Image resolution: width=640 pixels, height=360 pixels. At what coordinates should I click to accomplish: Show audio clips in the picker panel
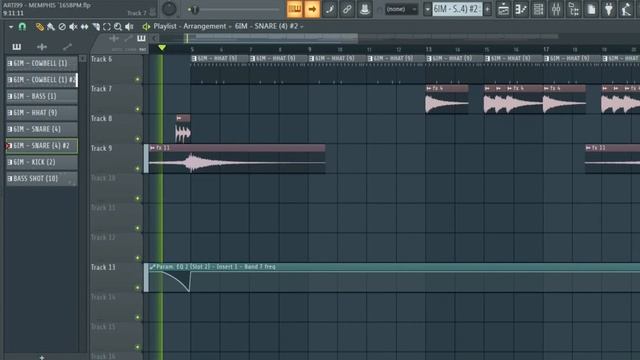[42, 47]
